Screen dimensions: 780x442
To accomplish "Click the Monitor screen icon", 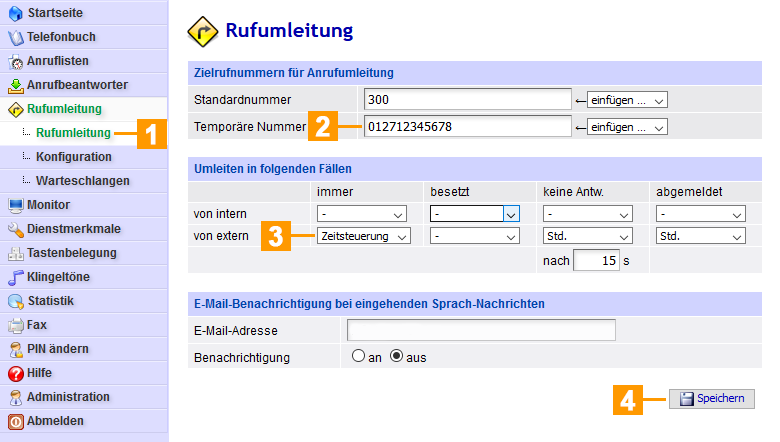I will pos(15,206).
